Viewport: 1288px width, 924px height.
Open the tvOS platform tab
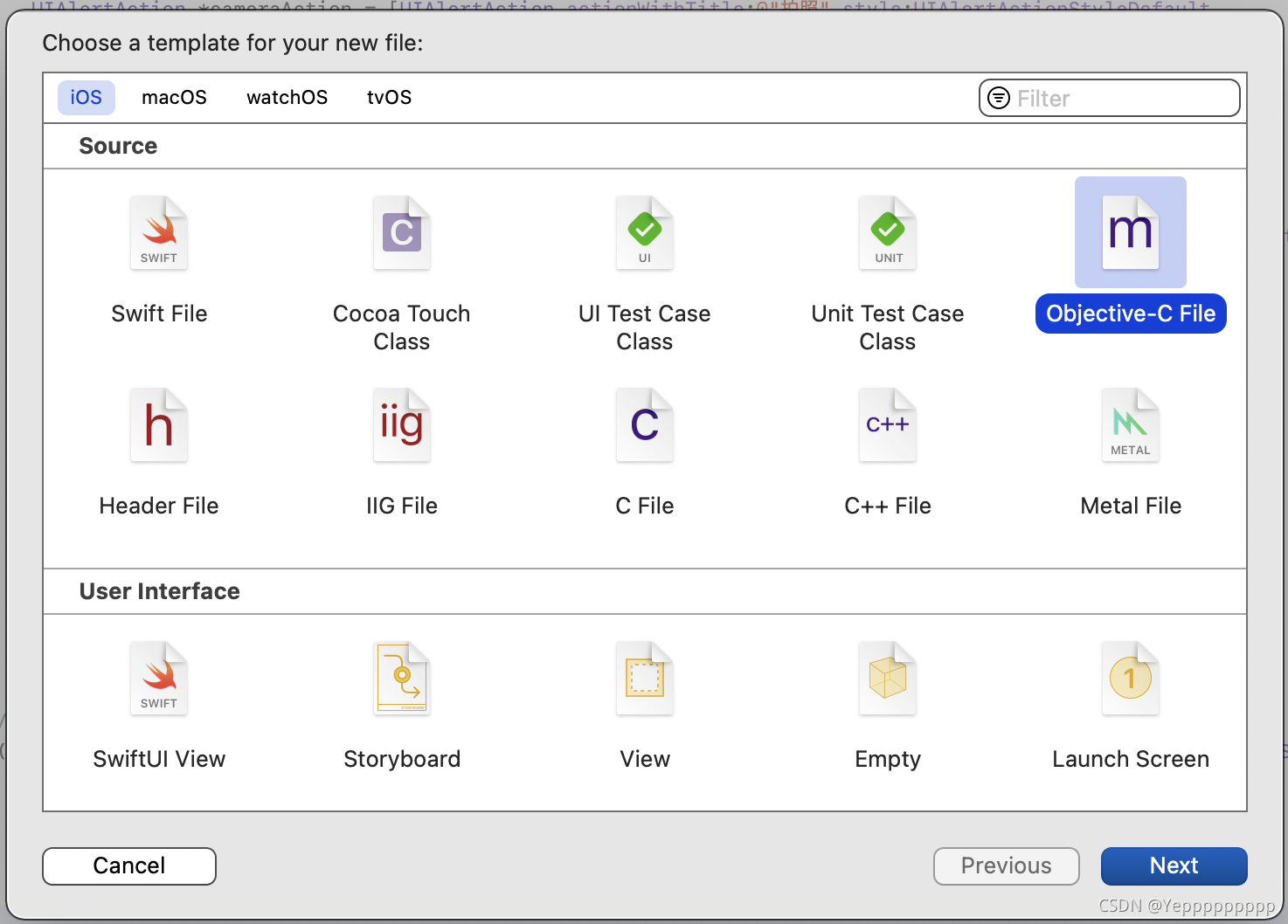[389, 97]
